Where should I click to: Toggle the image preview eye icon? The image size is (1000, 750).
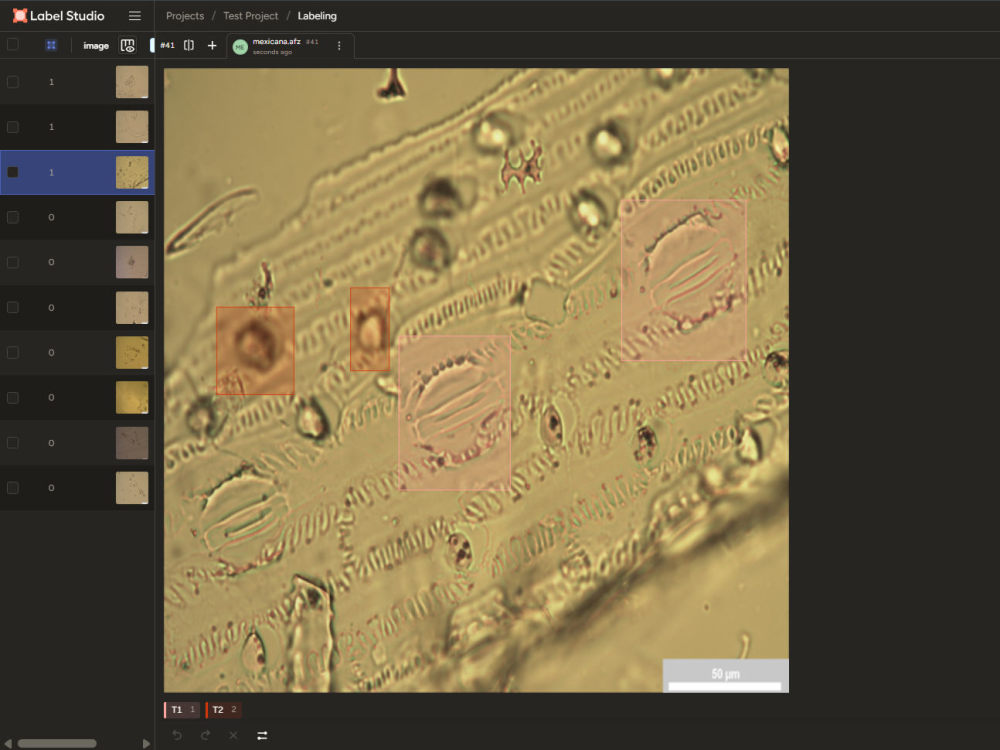128,45
